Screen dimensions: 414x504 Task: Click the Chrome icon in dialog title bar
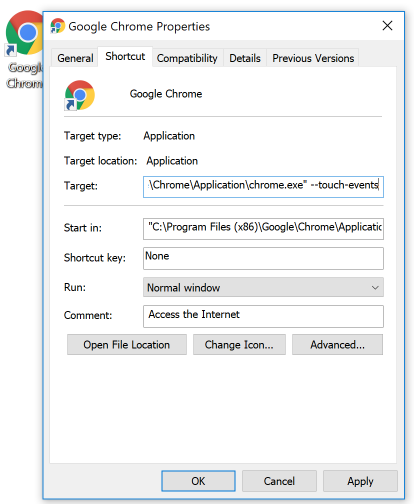coord(57,26)
